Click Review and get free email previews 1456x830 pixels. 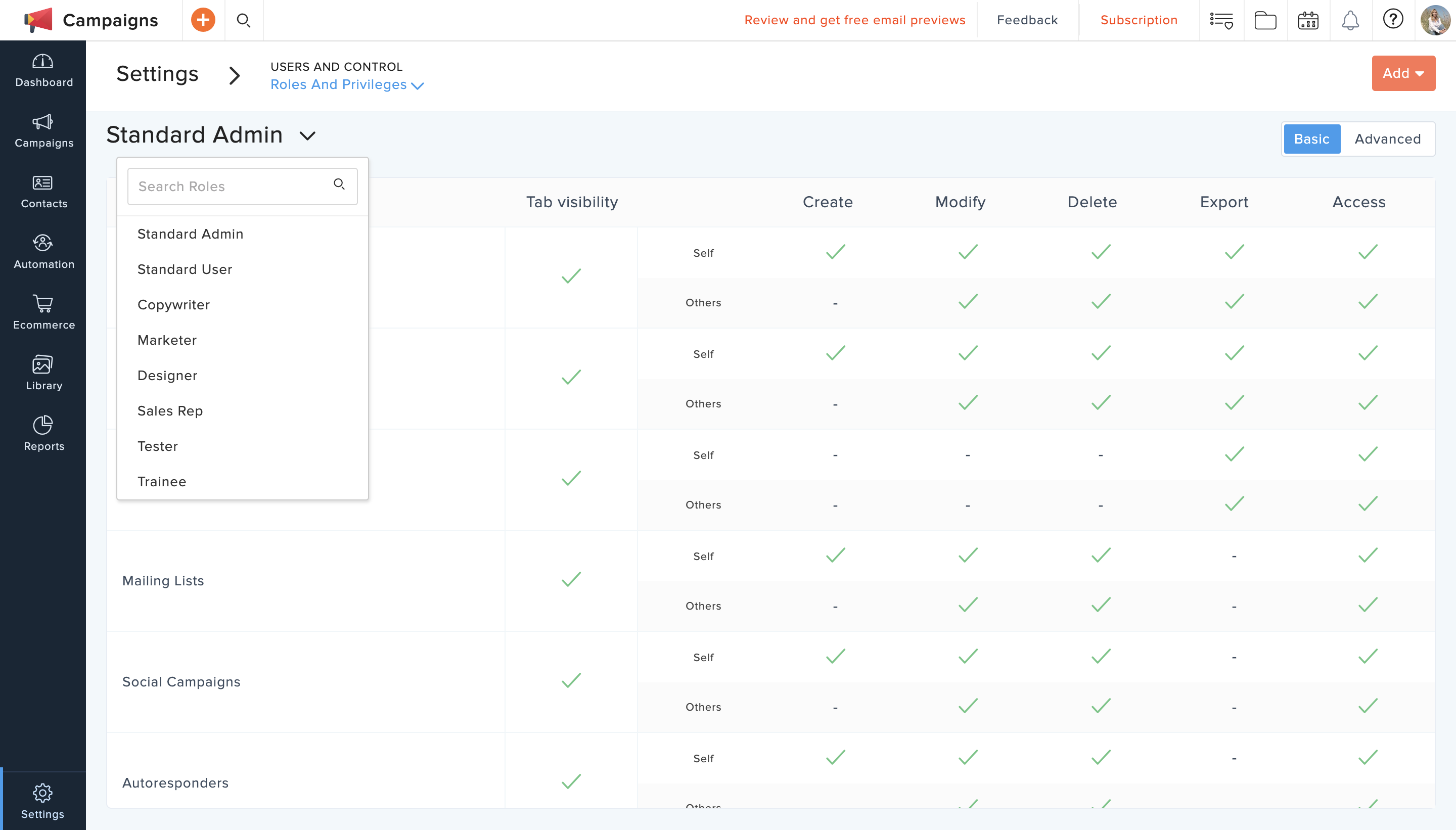[856, 19]
